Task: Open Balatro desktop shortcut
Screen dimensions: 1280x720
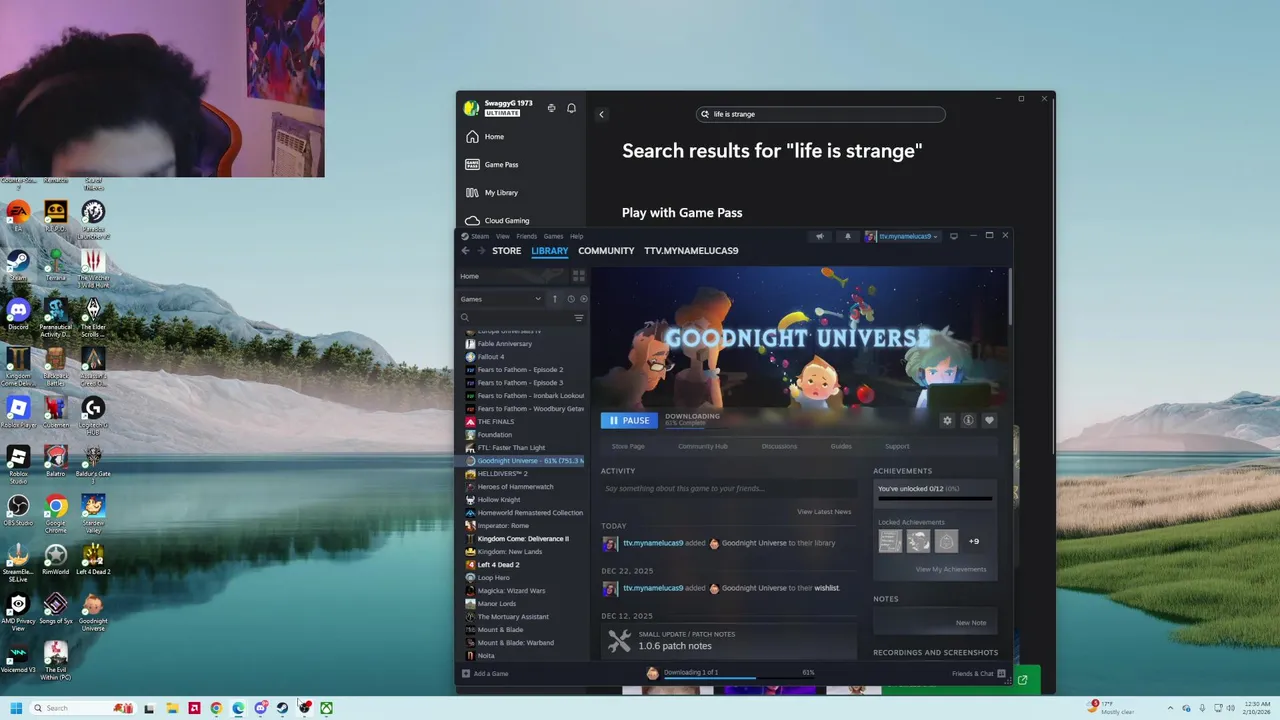Action: point(56,460)
